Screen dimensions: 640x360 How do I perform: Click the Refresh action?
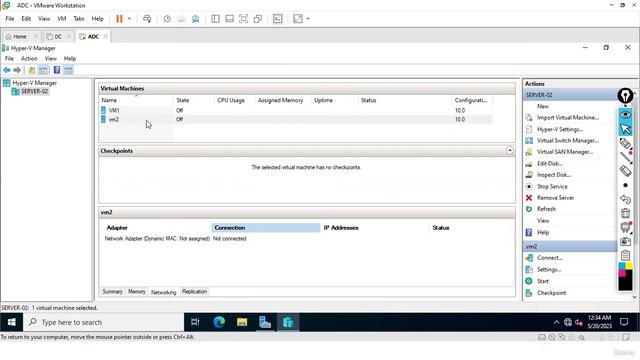point(546,209)
